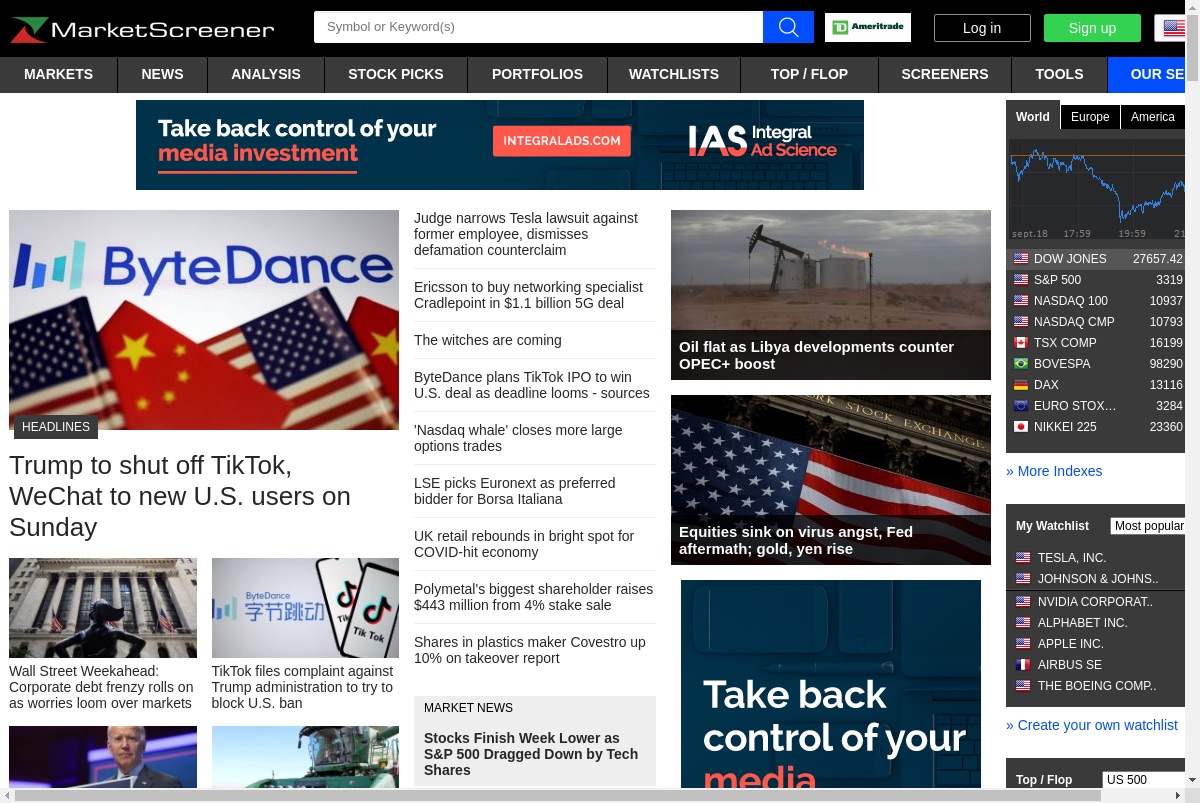The image size is (1200, 803).
Task: Click the TikTok files complaint thumbnail
Action: point(305,608)
